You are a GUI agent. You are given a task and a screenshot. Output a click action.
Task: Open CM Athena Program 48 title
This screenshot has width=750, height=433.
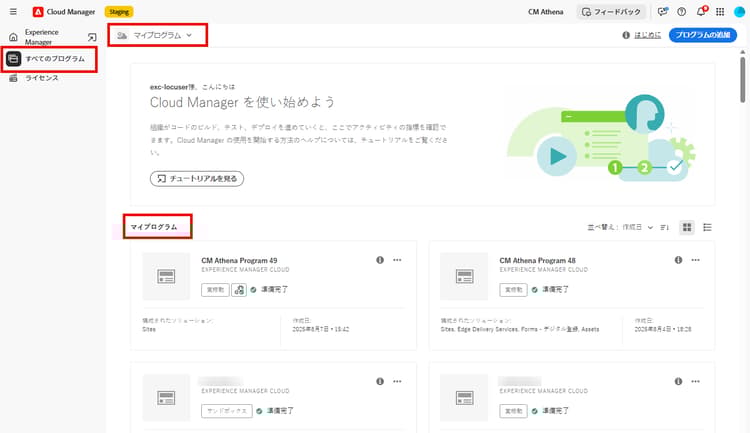click(537, 261)
